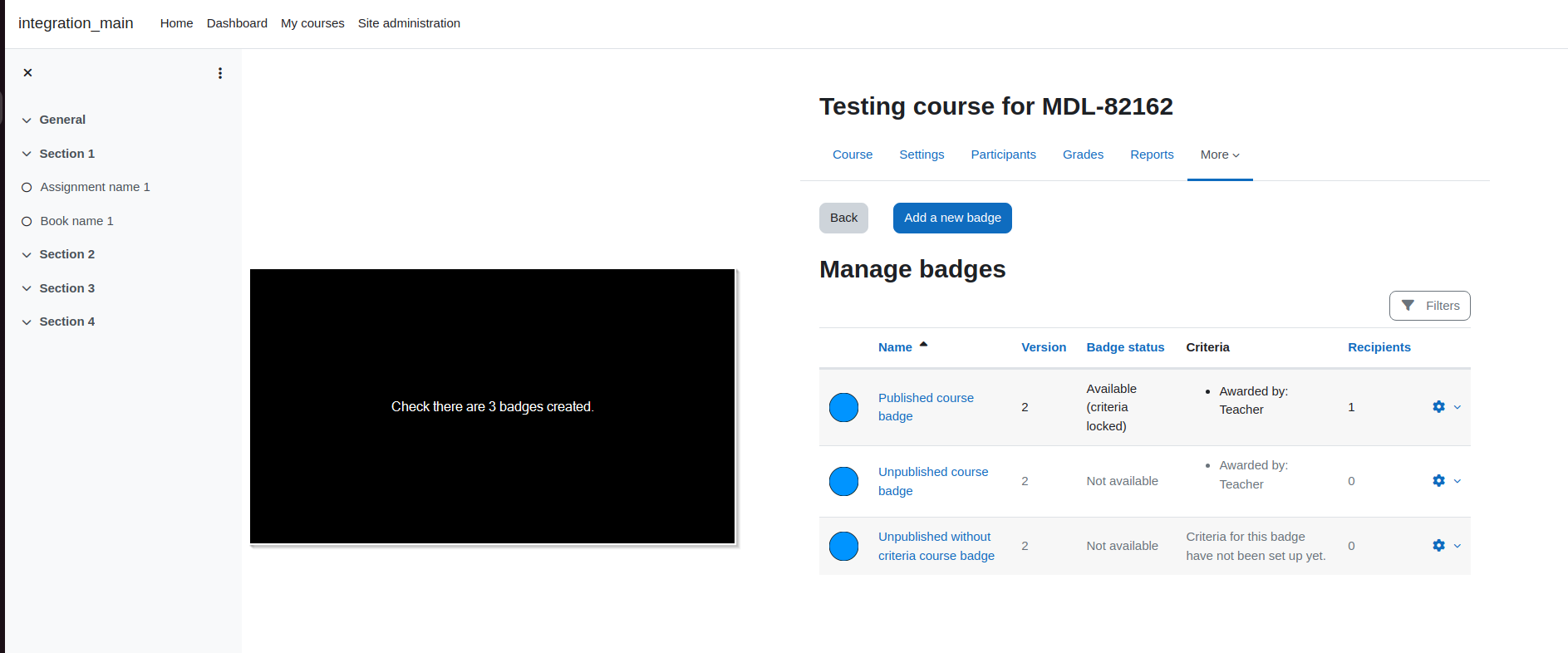The height and width of the screenshot is (653, 1568).
Task: Open the course index options menu
Action: pyautogui.click(x=220, y=73)
